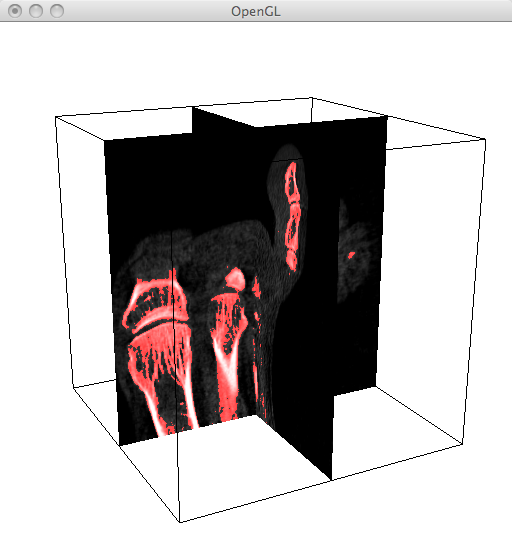
Task: Click the nearest bottom corner of the wireframe box
Action: pos(180,522)
